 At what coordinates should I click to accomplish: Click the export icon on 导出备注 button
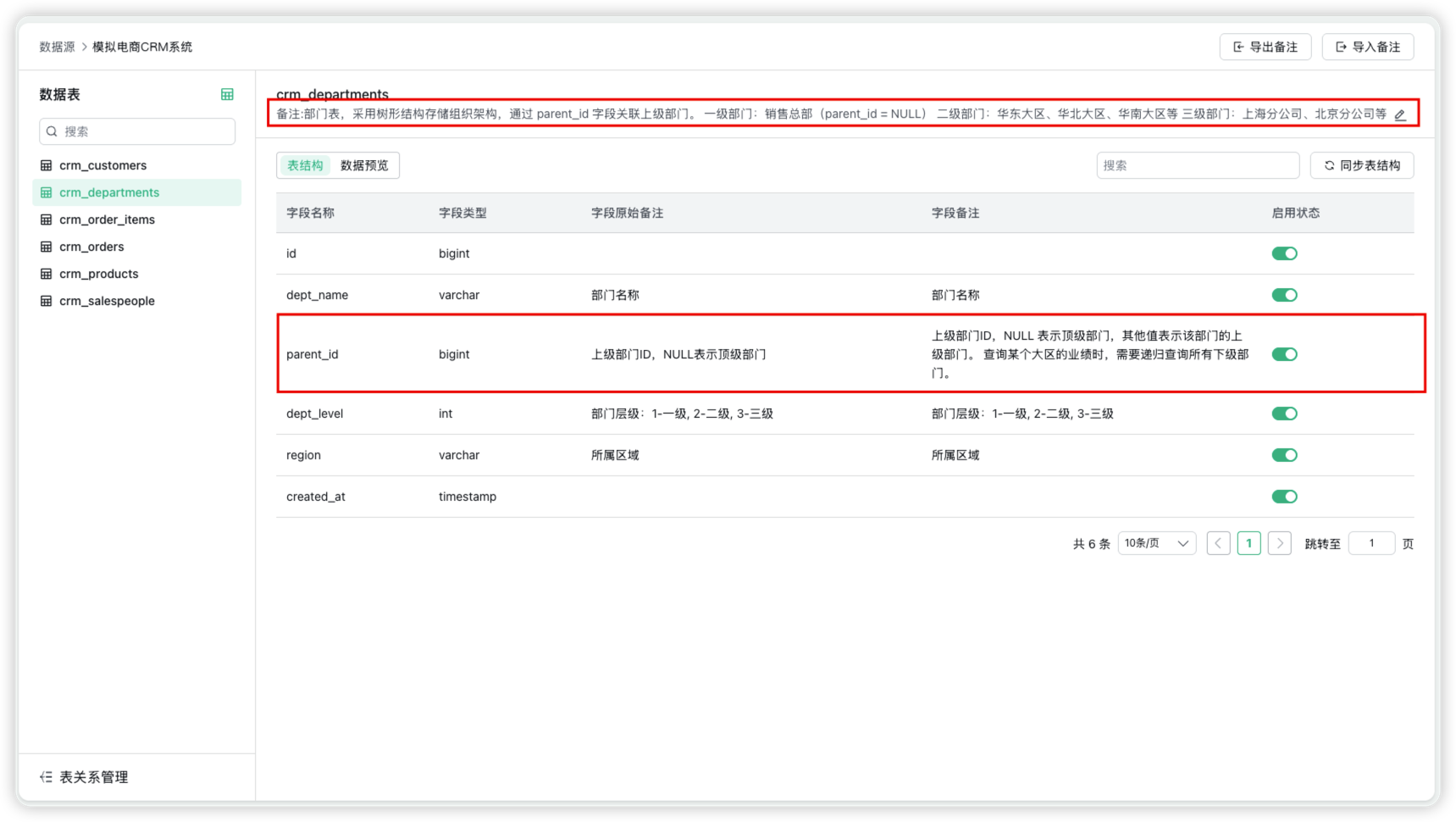click(x=1237, y=47)
